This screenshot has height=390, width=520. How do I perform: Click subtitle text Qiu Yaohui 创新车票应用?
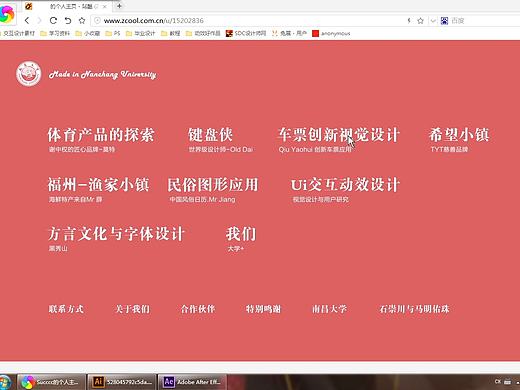click(315, 149)
